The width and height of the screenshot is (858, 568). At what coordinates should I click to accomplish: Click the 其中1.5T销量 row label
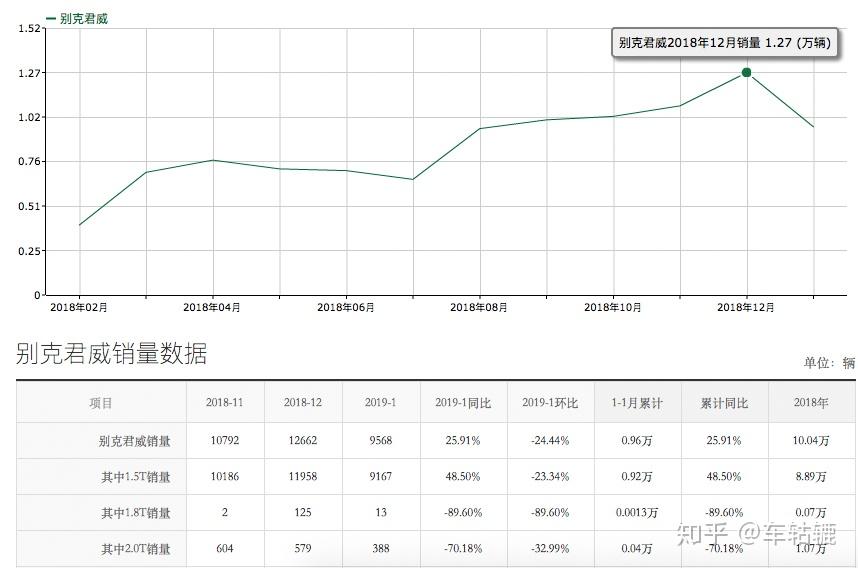136,477
